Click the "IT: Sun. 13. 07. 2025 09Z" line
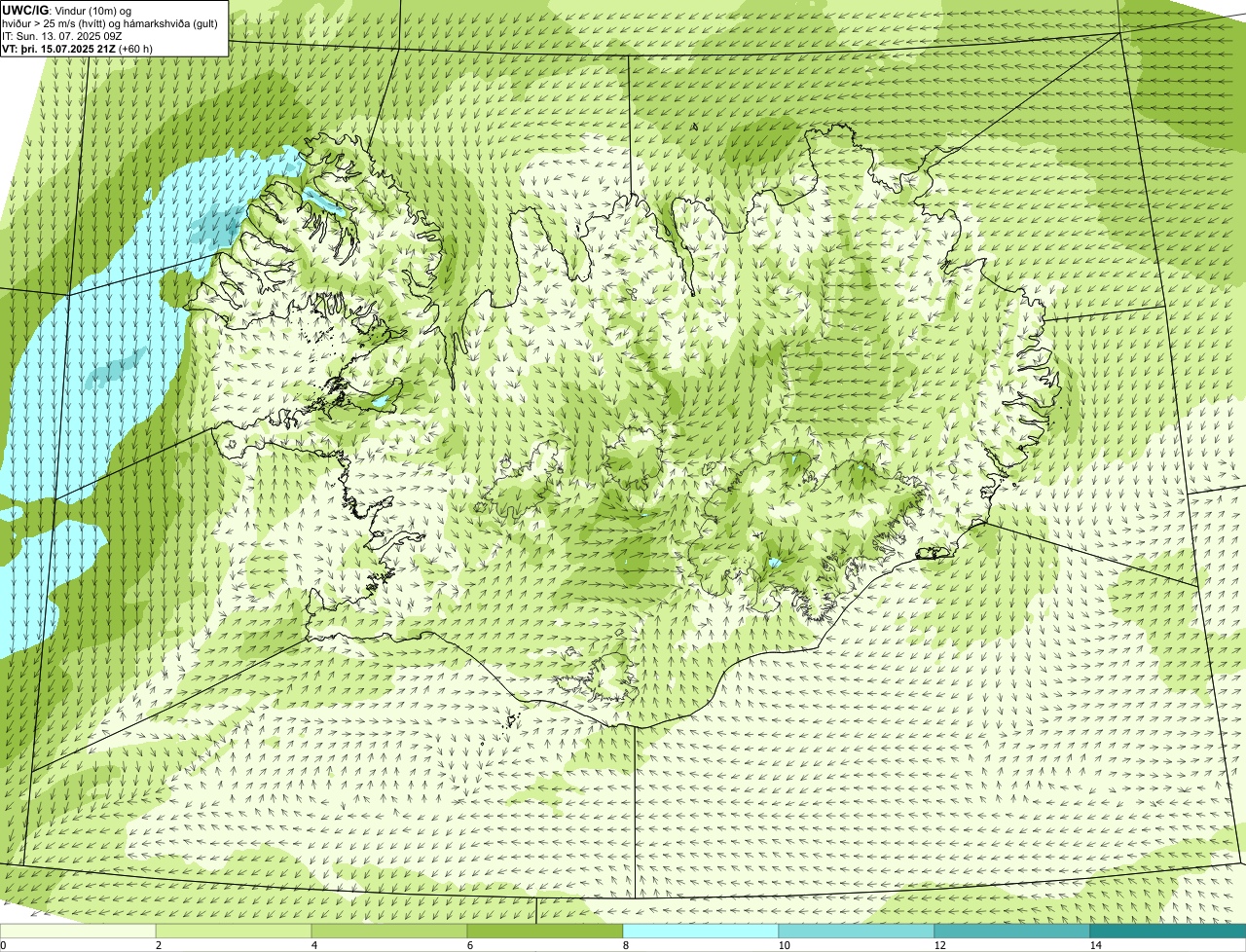Screen dimensions: 1246x952 [x=62, y=36]
